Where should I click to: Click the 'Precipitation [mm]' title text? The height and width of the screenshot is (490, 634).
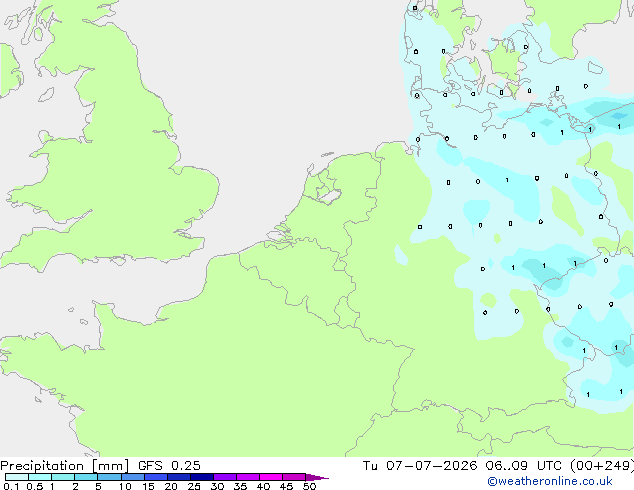64,466
